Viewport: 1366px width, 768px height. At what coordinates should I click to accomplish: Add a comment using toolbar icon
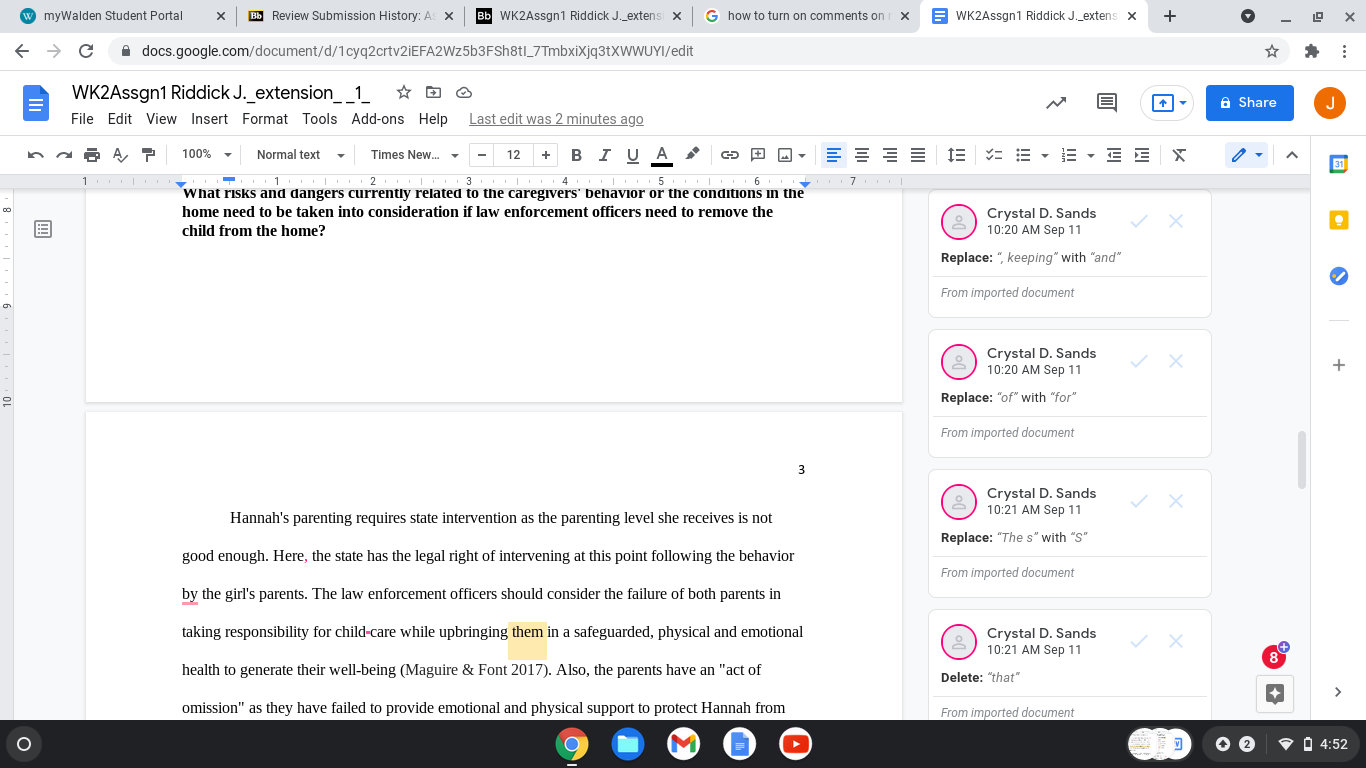[758, 155]
